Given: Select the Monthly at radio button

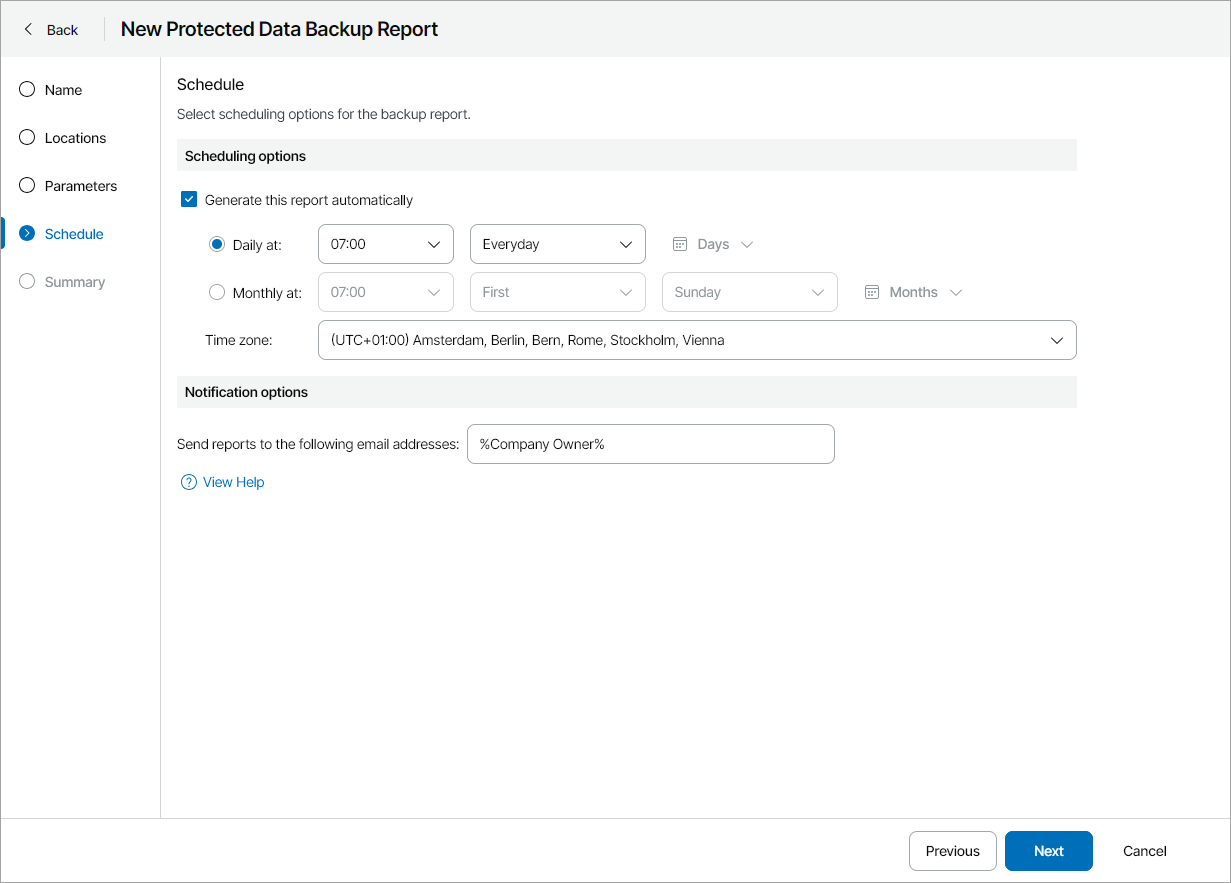Looking at the screenshot, I should (x=217, y=292).
